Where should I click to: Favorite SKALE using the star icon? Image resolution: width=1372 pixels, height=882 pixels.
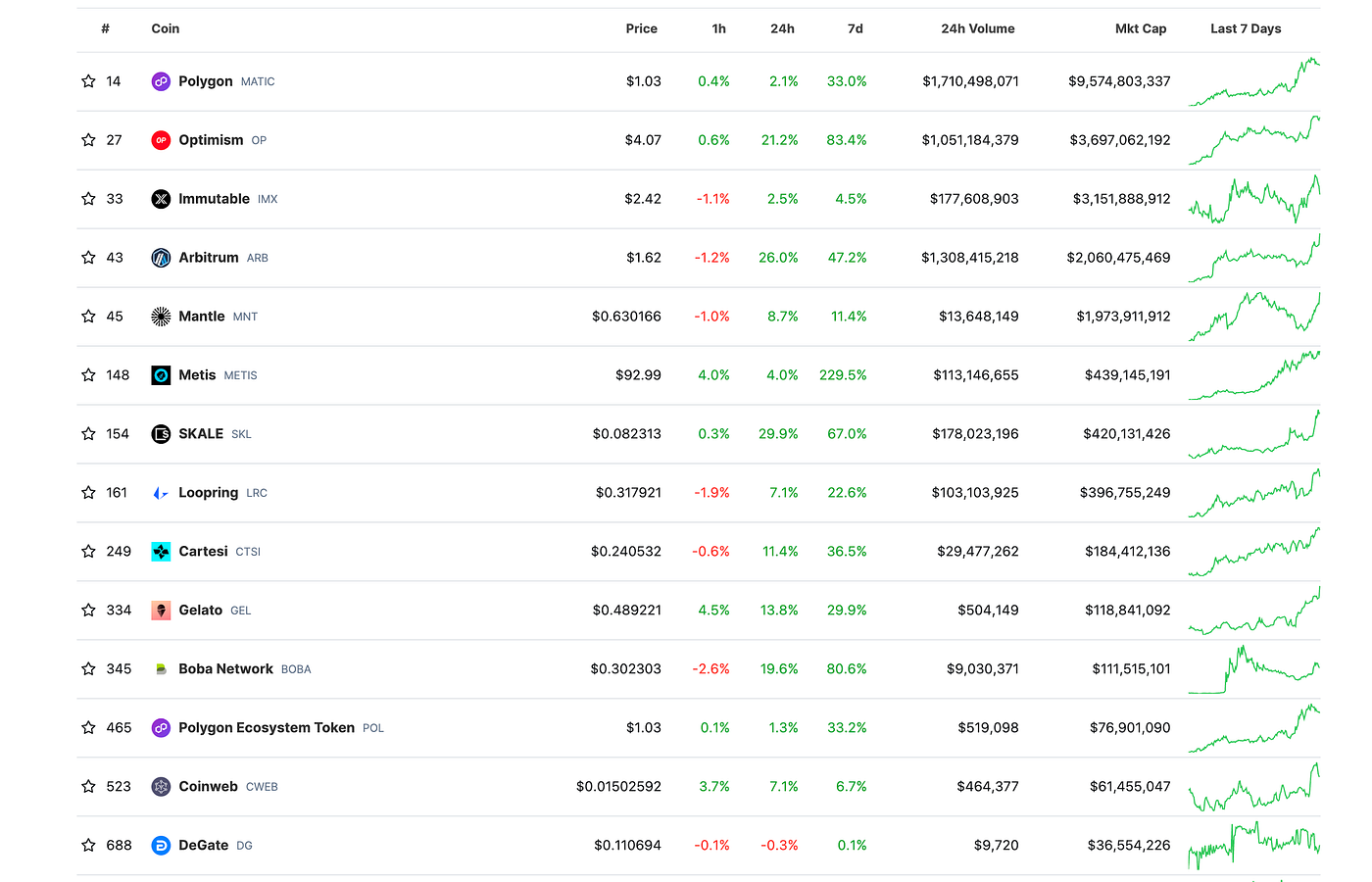tap(88, 434)
